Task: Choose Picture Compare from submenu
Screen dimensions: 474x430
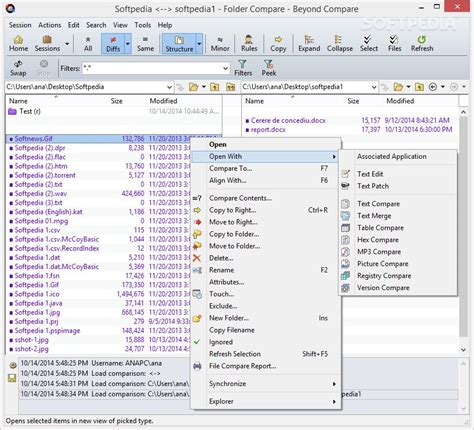Action: (398, 264)
